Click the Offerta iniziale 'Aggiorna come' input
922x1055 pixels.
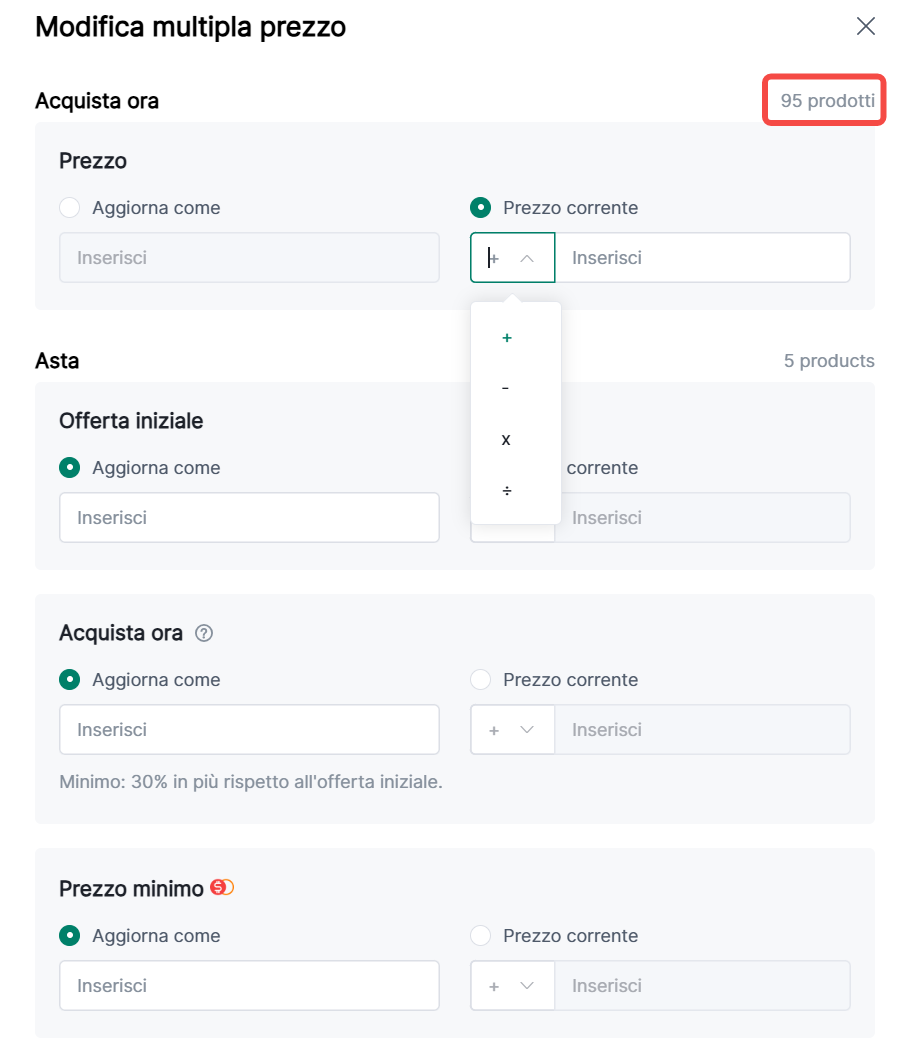249,518
